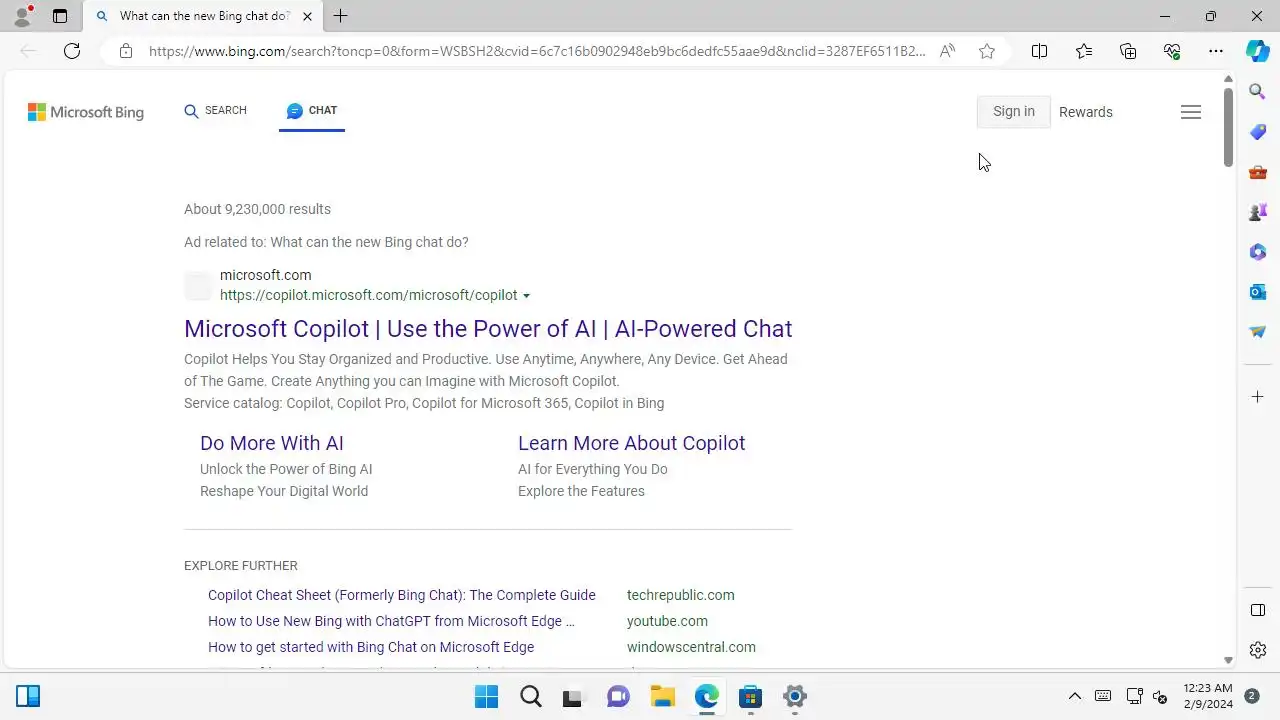Screen dimensions: 1280x720
Task: Toggle sidebar visibility icon
Action: [1258, 610]
